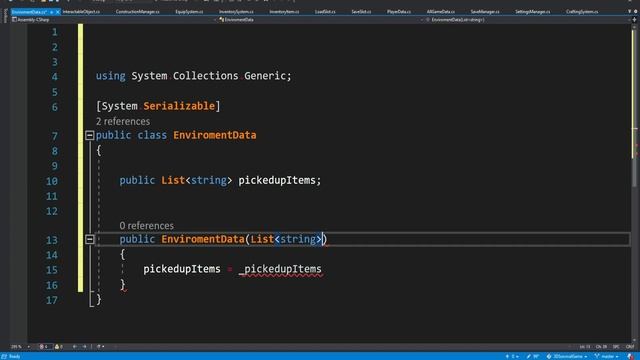Click the CRLF line ending indicator
The height and width of the screenshot is (360, 640).
[630, 347]
